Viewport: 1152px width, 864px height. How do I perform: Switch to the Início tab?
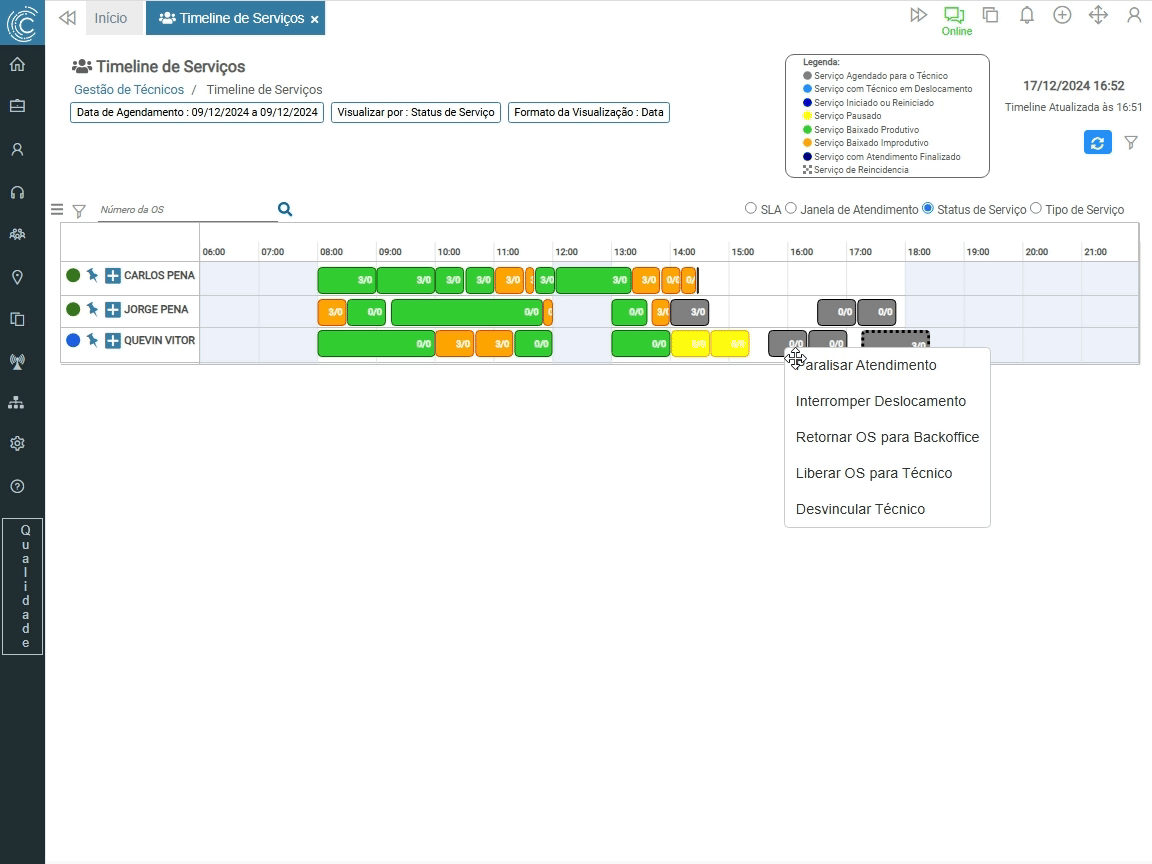point(111,18)
